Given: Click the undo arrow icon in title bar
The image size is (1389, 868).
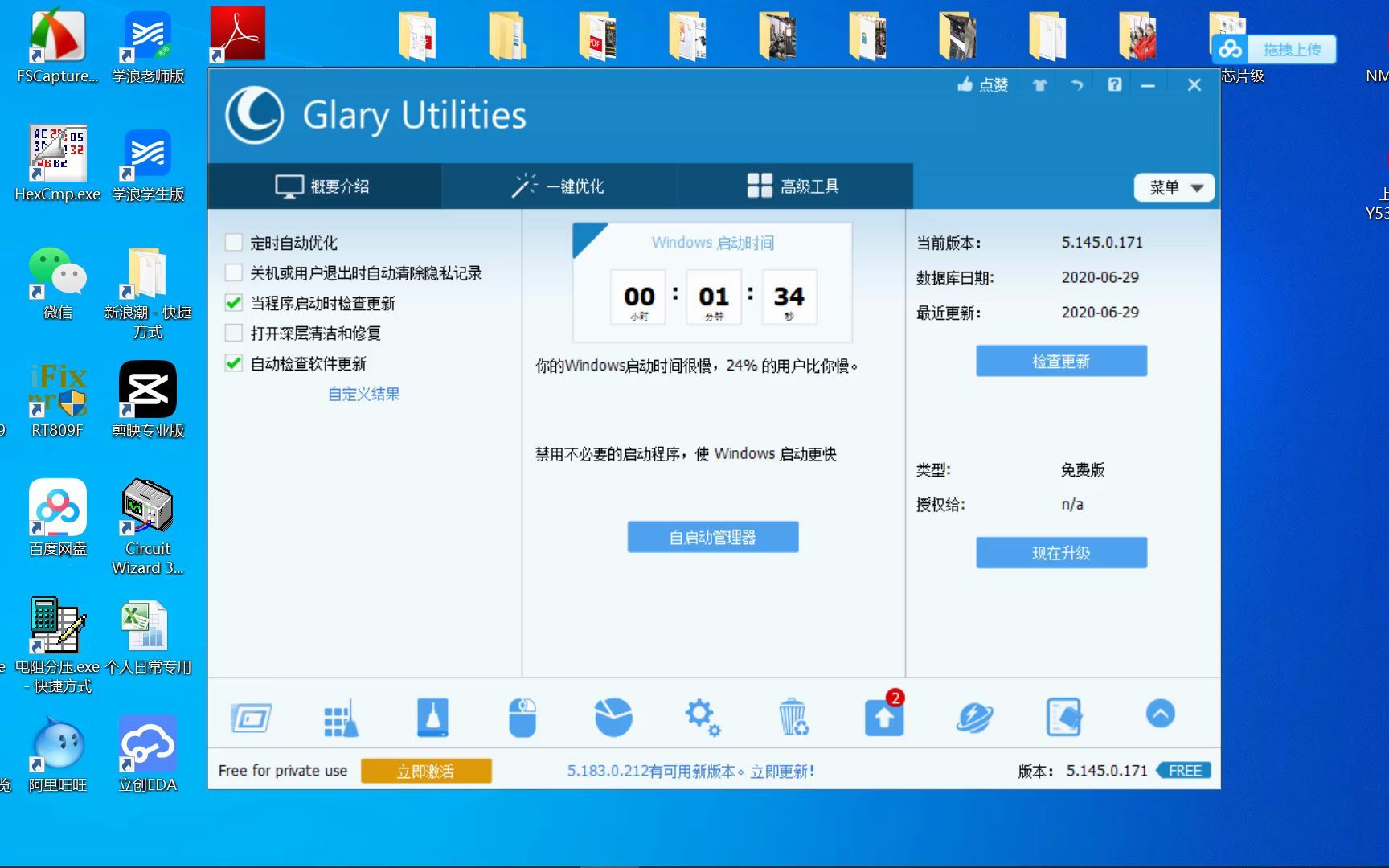Looking at the screenshot, I should tap(1077, 84).
